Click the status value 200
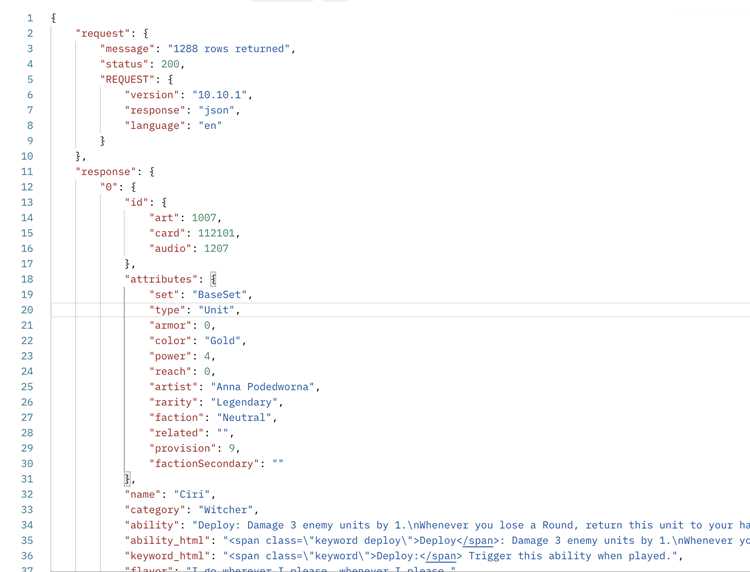750x572 pixels. click(x=170, y=64)
